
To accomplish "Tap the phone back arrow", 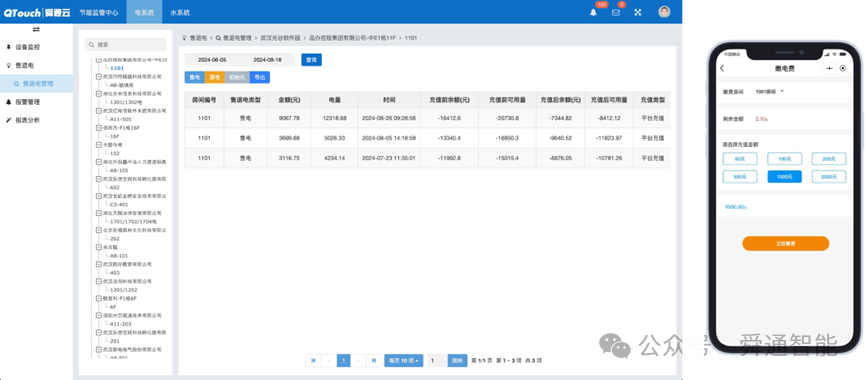I will (723, 68).
